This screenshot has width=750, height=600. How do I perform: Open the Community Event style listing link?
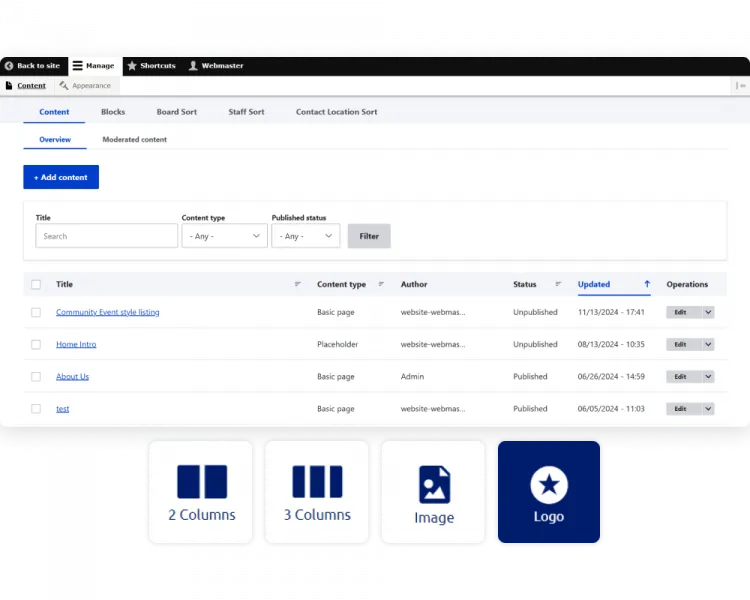[x=107, y=313]
